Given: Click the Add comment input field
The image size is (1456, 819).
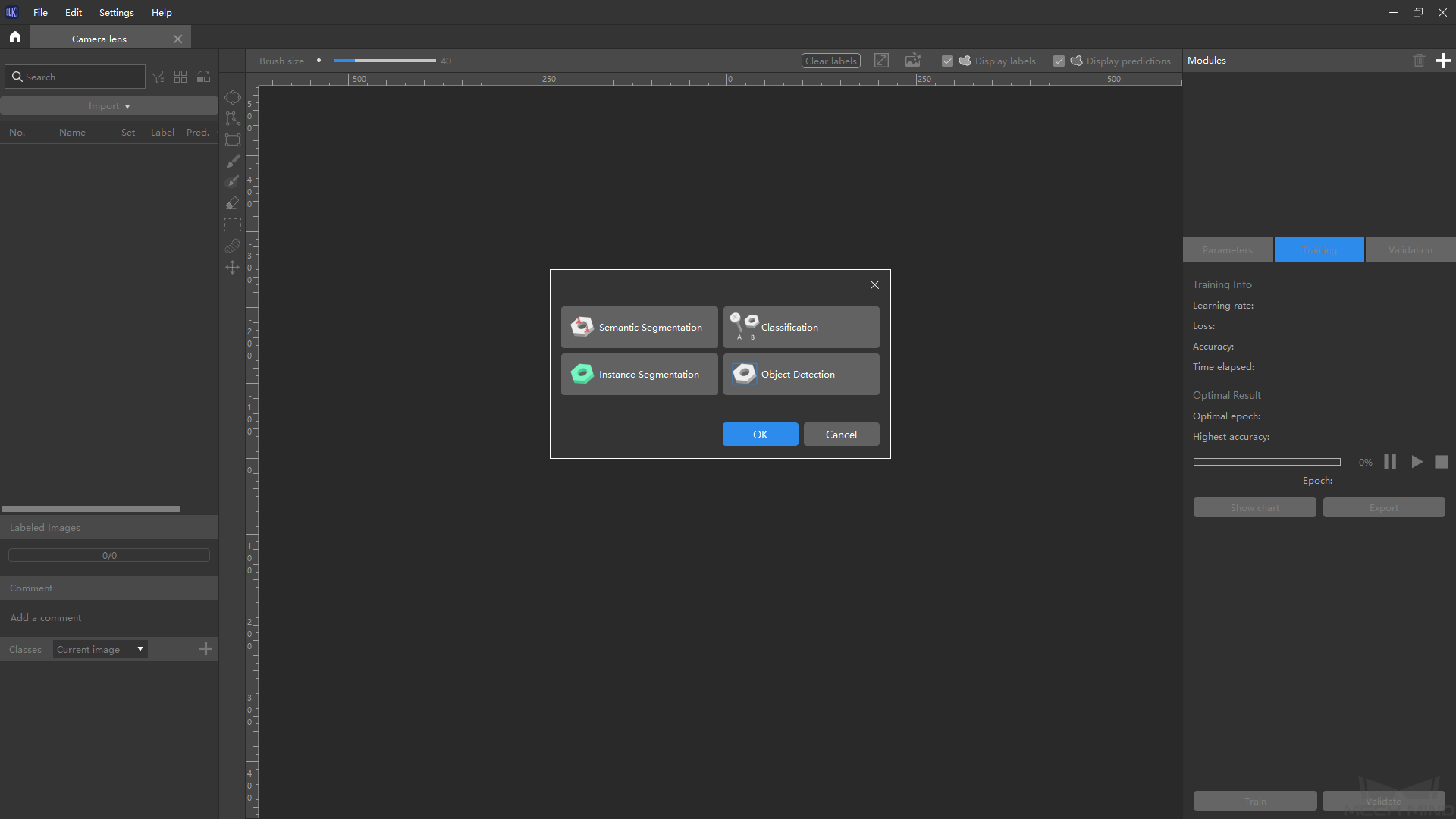Looking at the screenshot, I should tap(109, 617).
